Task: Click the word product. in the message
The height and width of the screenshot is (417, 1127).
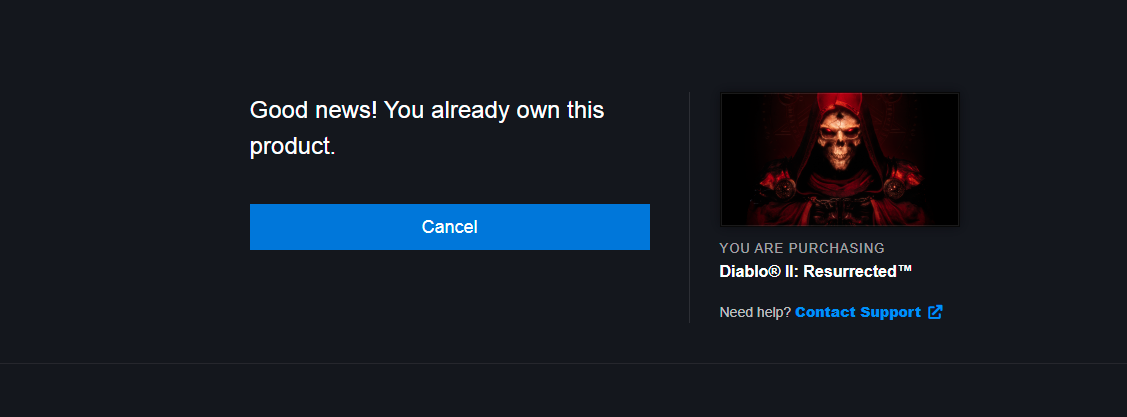Action: pos(293,147)
